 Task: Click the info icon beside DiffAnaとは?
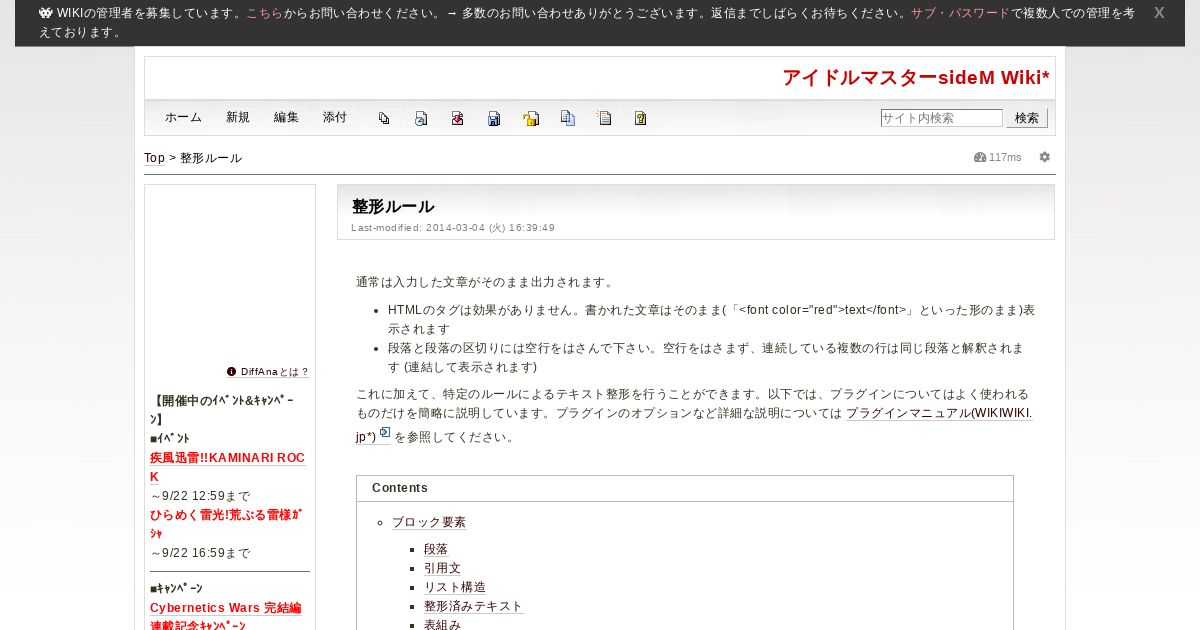coord(232,371)
